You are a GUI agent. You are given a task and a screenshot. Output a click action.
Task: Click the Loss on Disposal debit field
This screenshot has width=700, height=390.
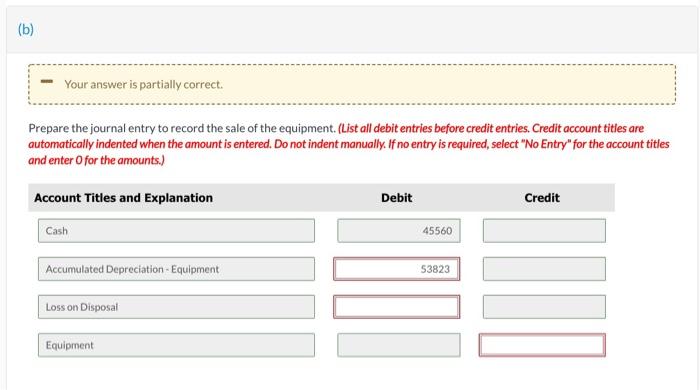[396, 307]
